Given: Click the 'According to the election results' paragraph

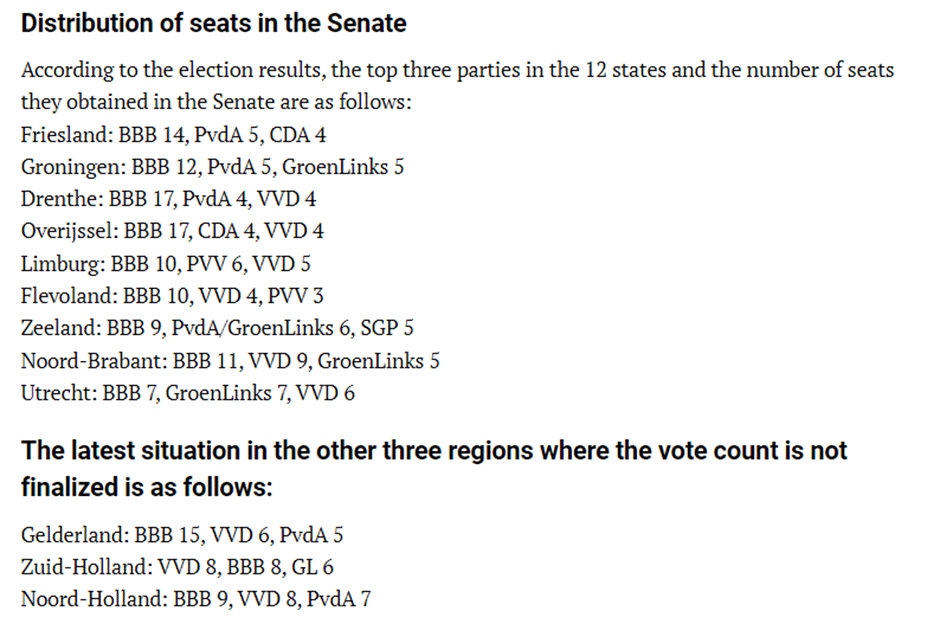Looking at the screenshot, I should (457, 86).
